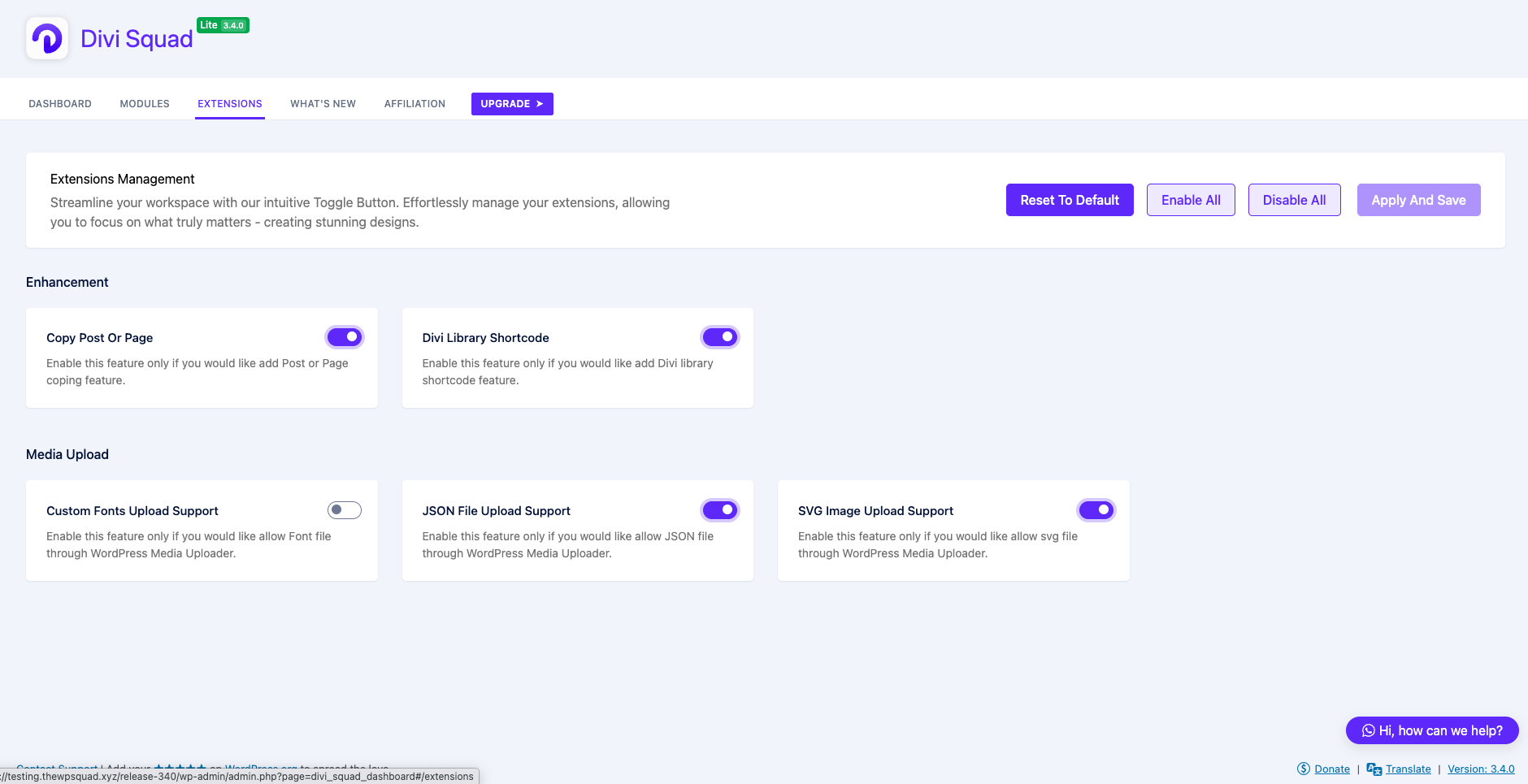
Task: Turn off JSON File Upload Support
Action: pos(720,509)
